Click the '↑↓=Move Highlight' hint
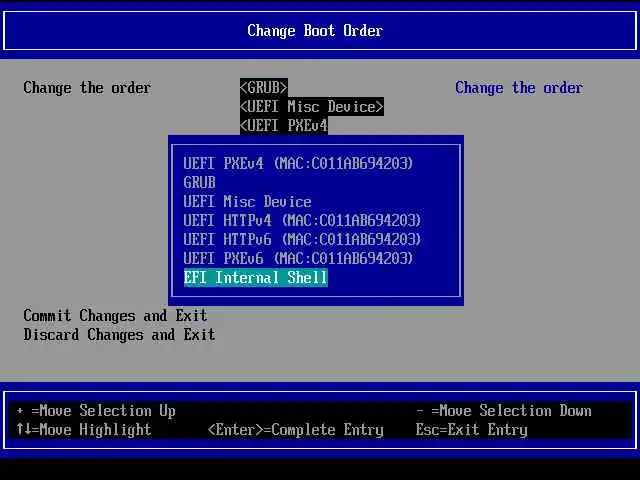The height and width of the screenshot is (480, 640). pos(84,430)
